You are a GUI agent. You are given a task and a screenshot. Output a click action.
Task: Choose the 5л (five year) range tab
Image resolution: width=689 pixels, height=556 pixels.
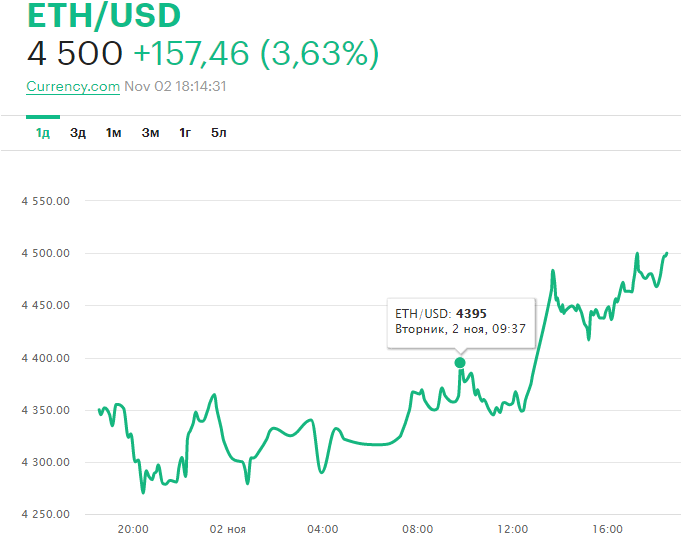219,133
